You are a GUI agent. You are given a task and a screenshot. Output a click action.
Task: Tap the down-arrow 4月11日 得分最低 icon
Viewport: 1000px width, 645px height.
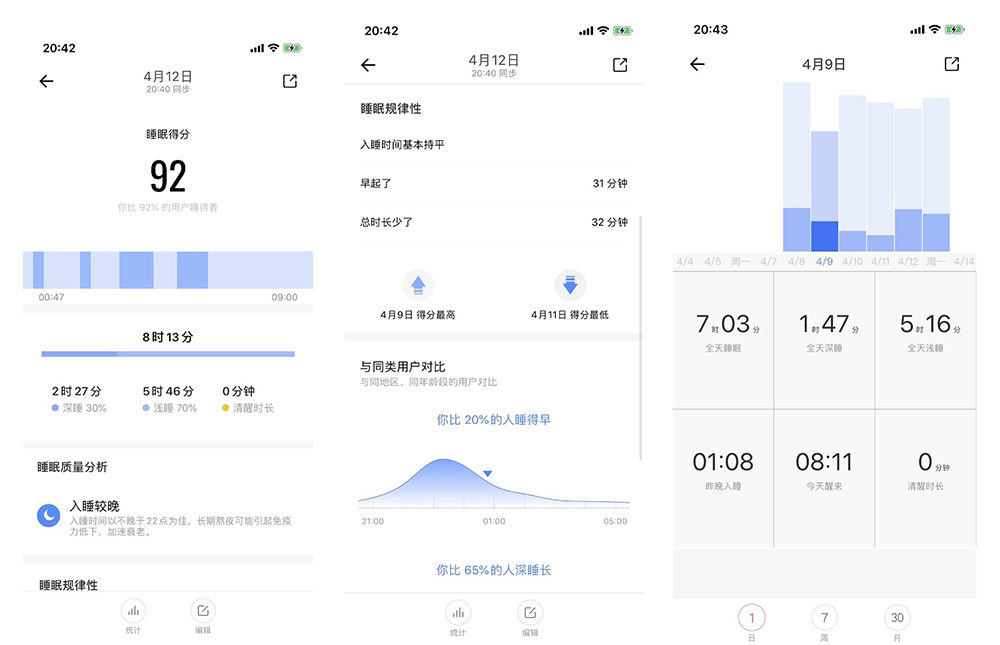pos(570,285)
